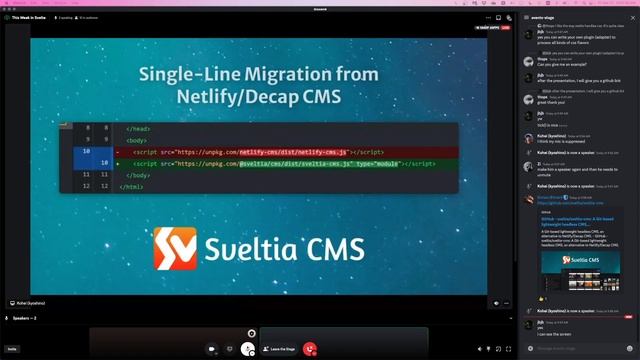Toggle the chat panel icon in top bar
The height and width of the screenshot is (360, 640).
[x=509, y=18]
